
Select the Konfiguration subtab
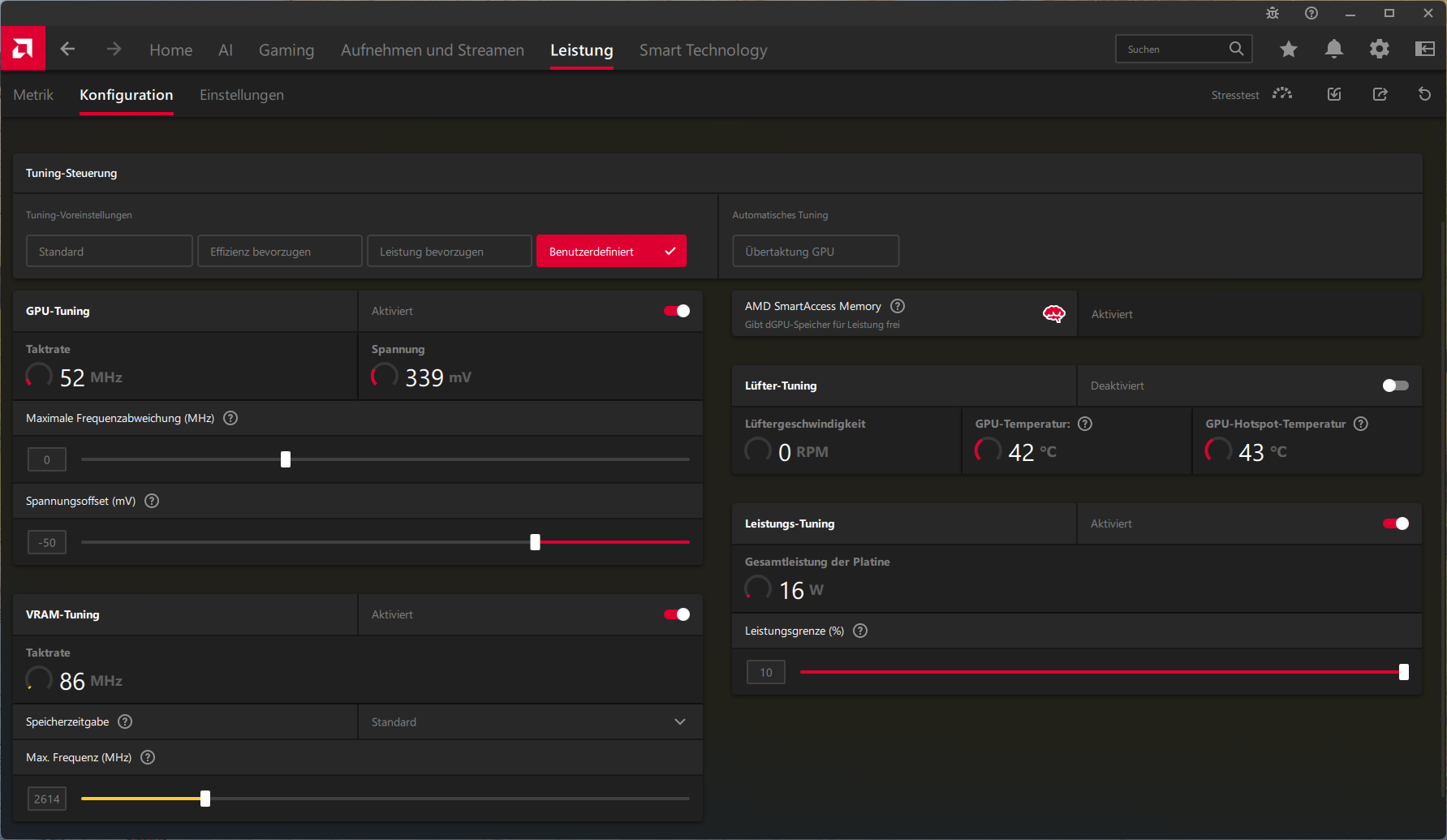coord(127,95)
